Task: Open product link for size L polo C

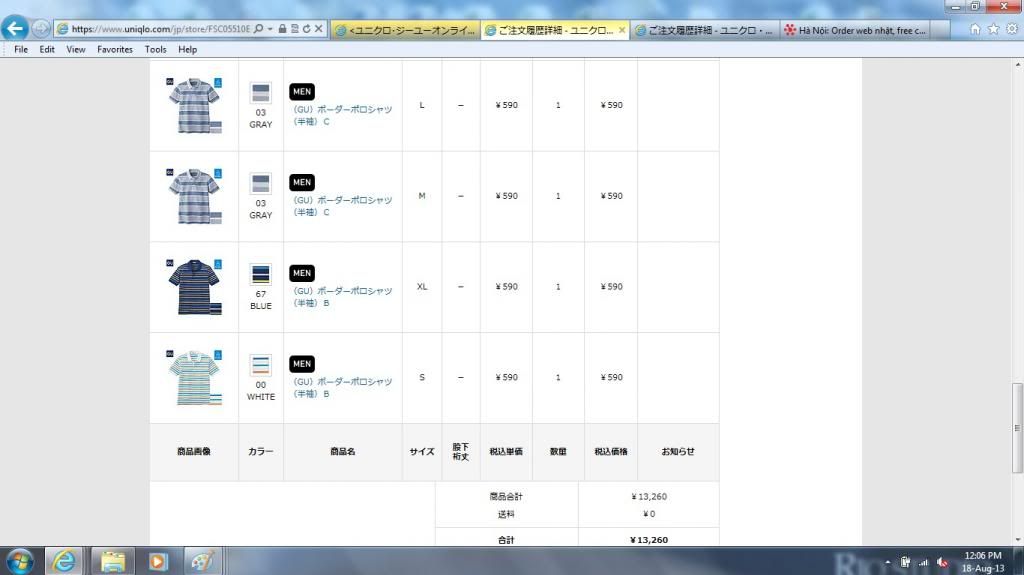Action: [x=342, y=115]
